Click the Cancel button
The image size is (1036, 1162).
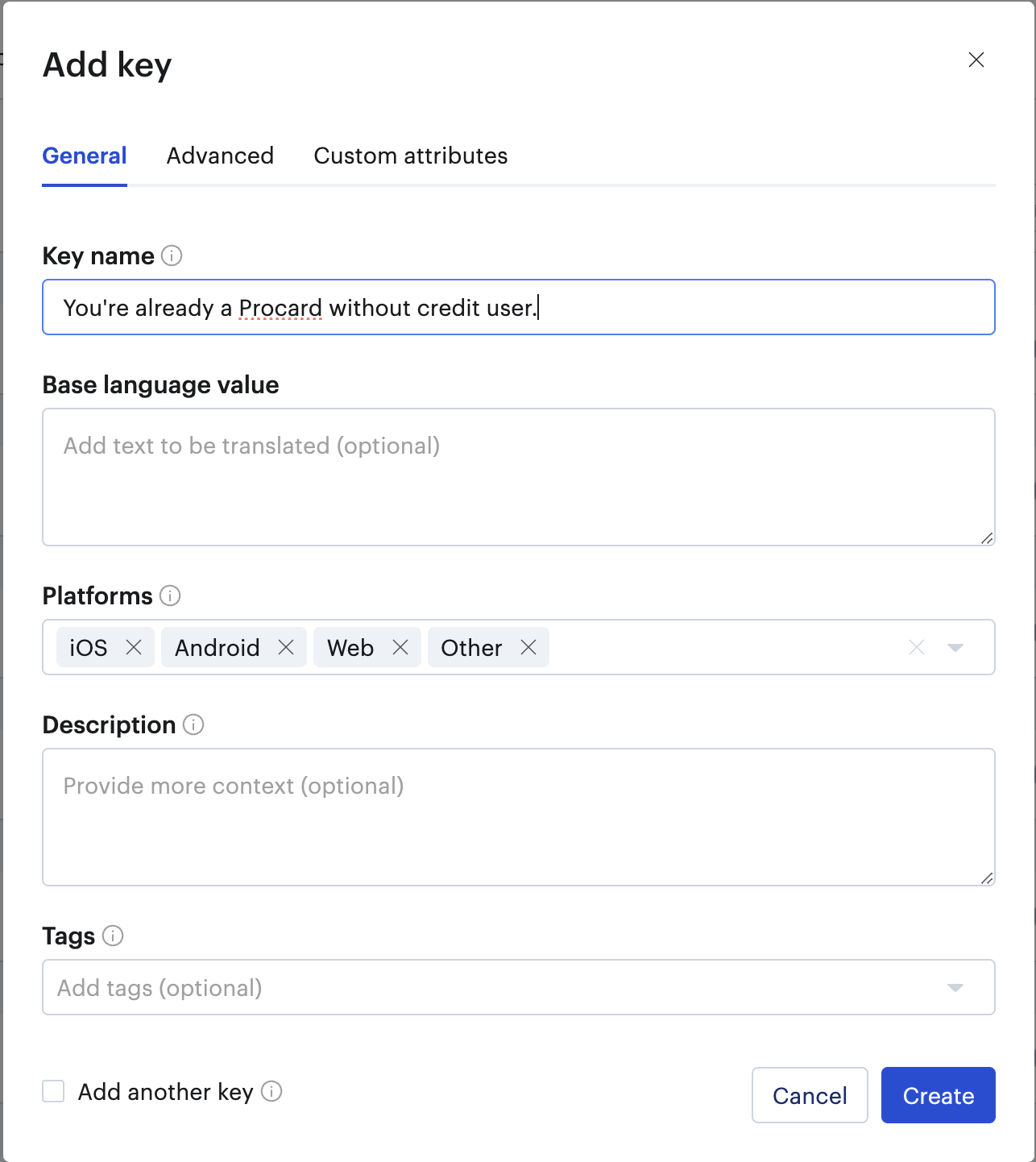click(810, 1095)
